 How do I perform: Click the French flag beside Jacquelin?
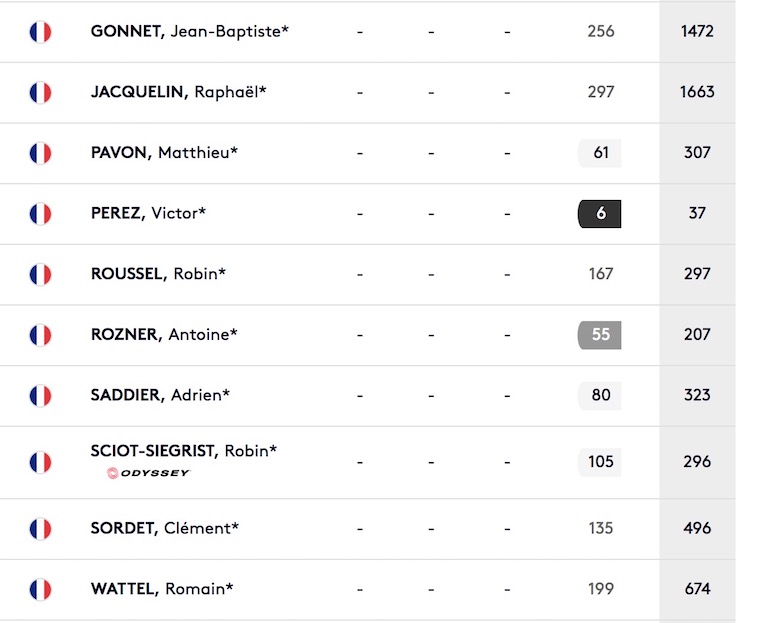coord(40,93)
